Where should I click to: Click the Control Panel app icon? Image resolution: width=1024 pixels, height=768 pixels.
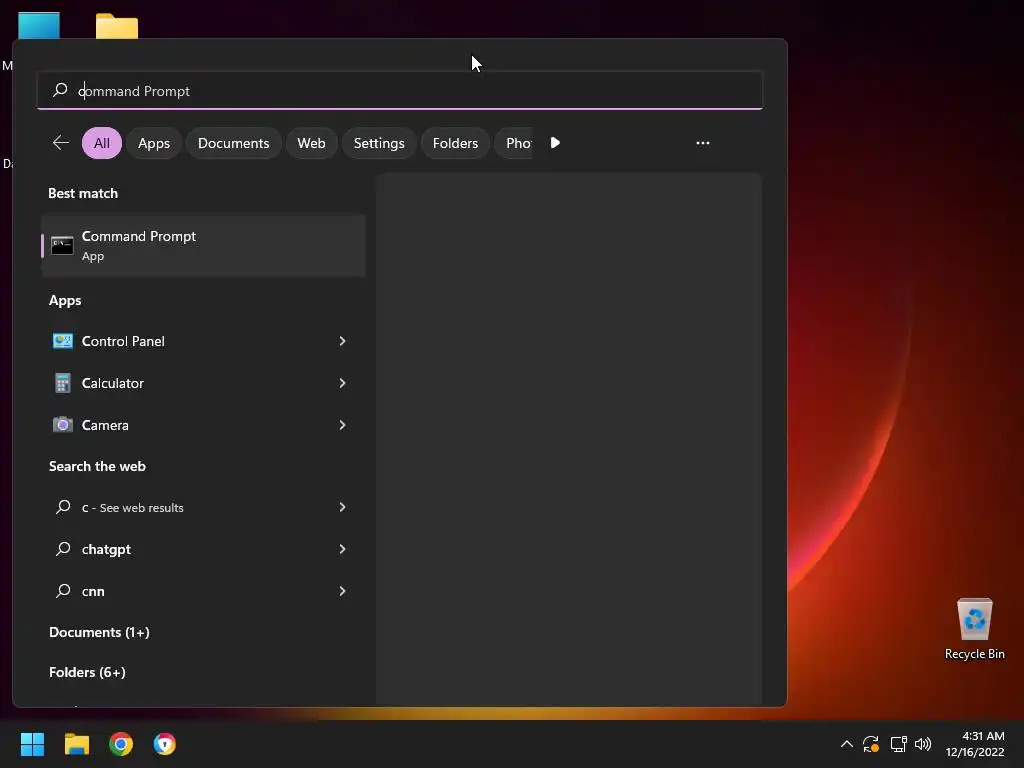tap(63, 341)
